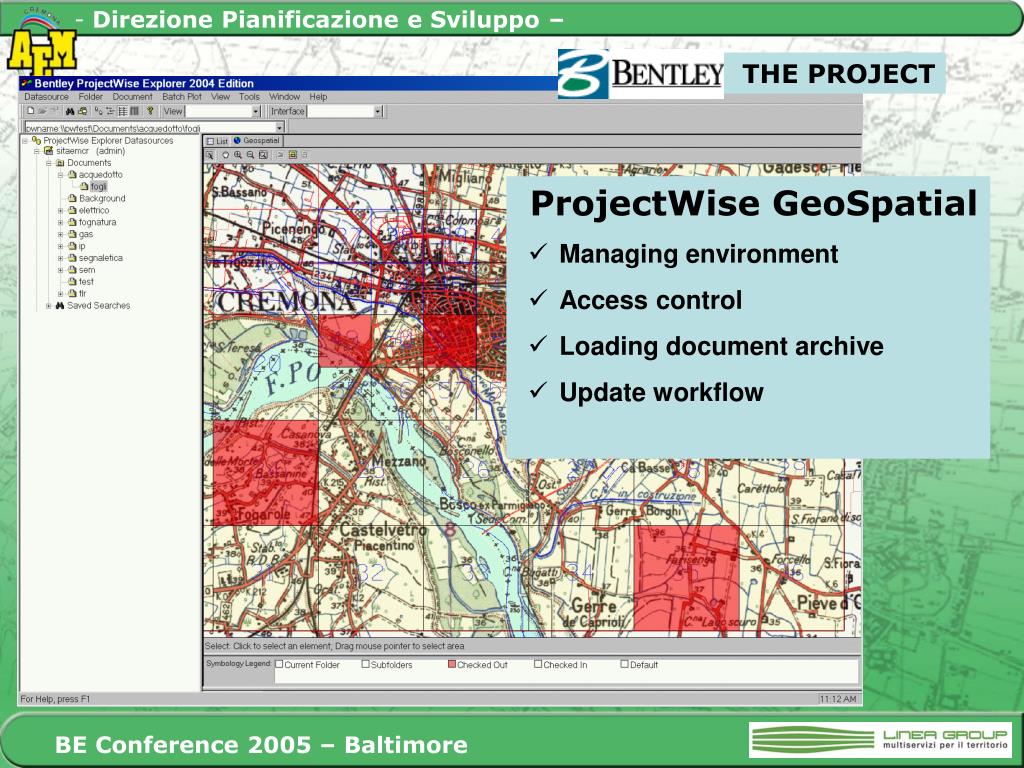Open the View dropdown in toolbar
Image resolution: width=1024 pixels, height=768 pixels.
click(x=256, y=112)
